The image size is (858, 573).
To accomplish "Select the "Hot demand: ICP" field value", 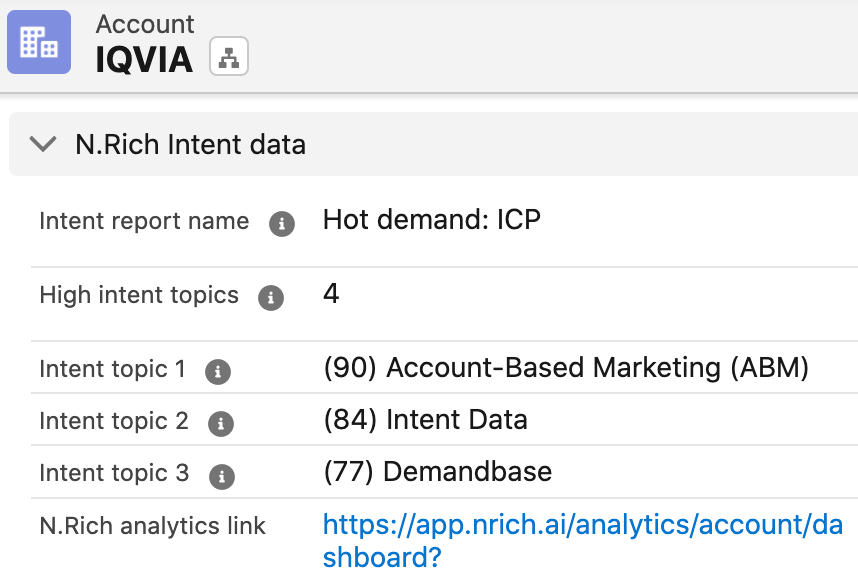I will (431, 220).
